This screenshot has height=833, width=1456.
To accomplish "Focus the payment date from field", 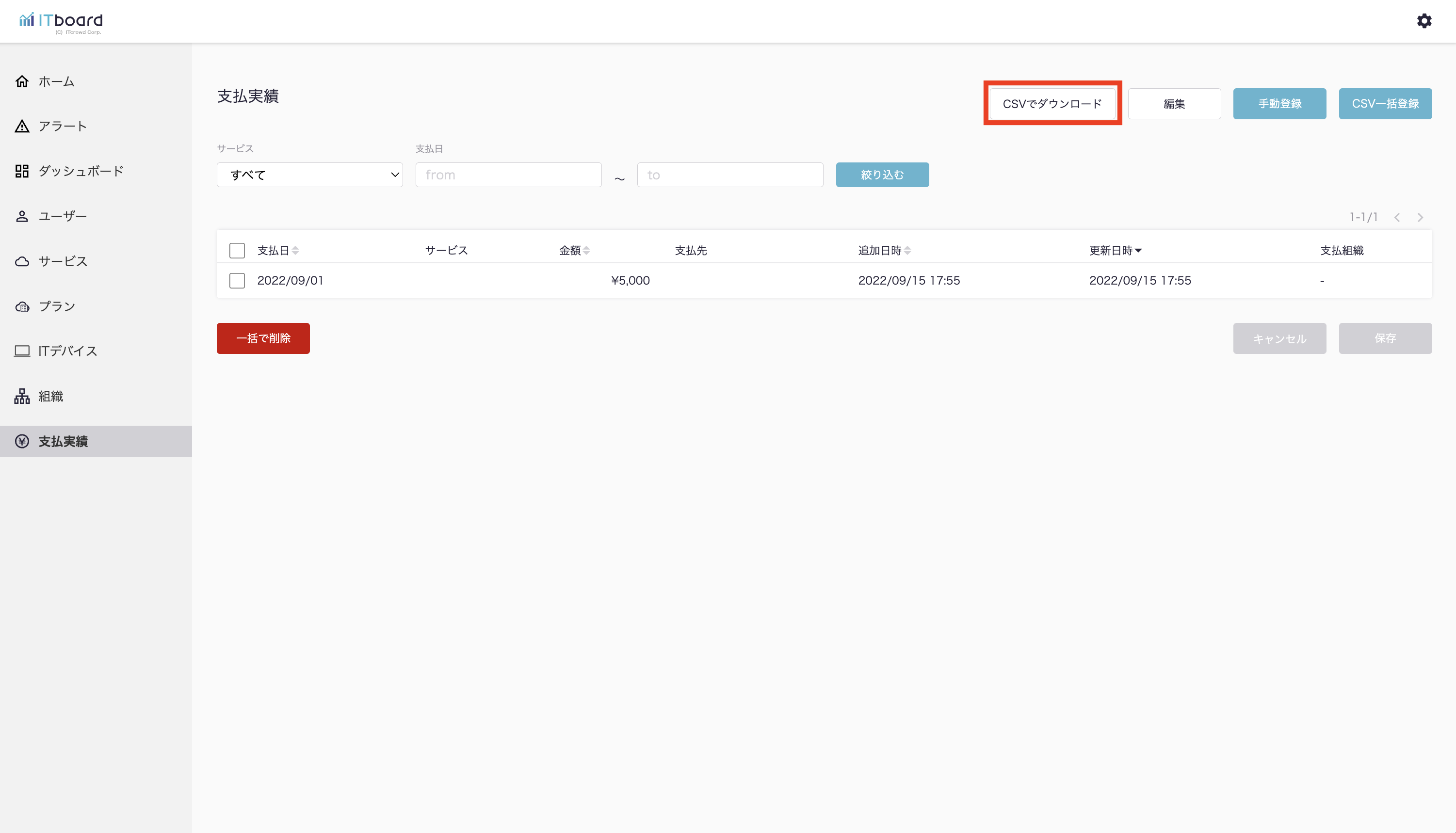I will point(508,175).
